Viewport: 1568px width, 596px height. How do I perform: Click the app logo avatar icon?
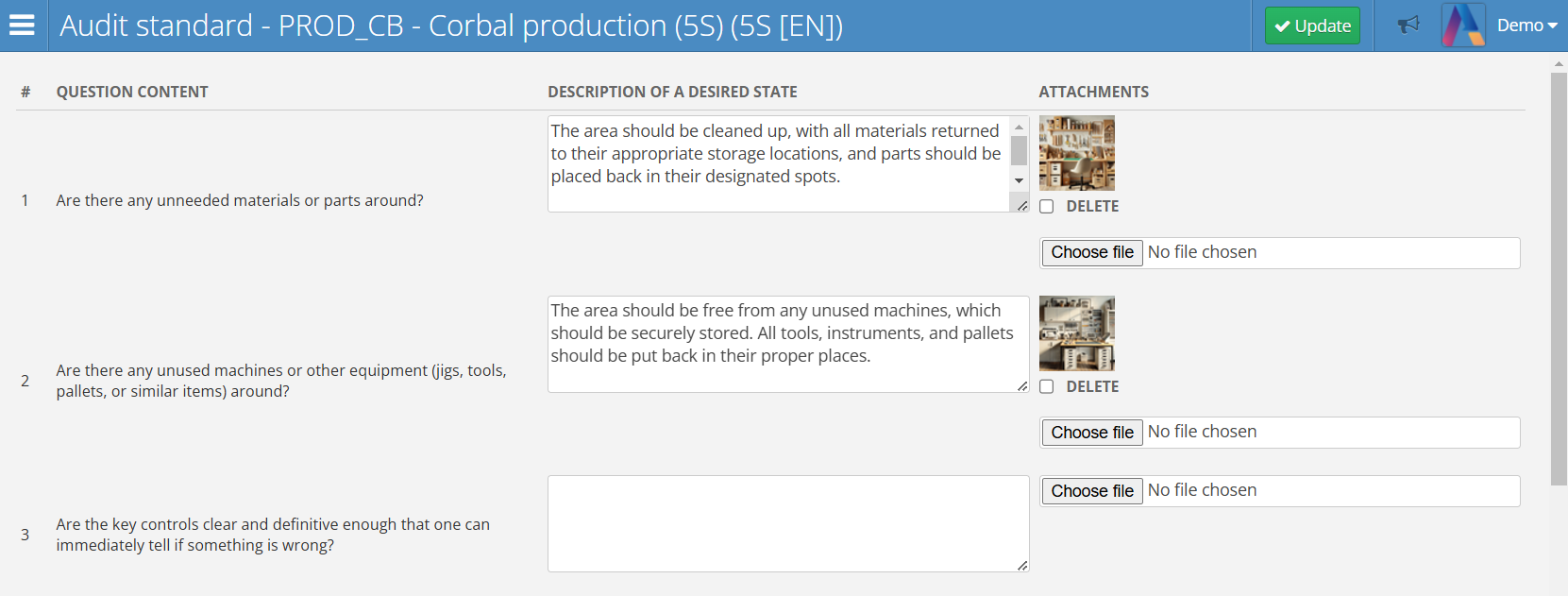click(1463, 26)
